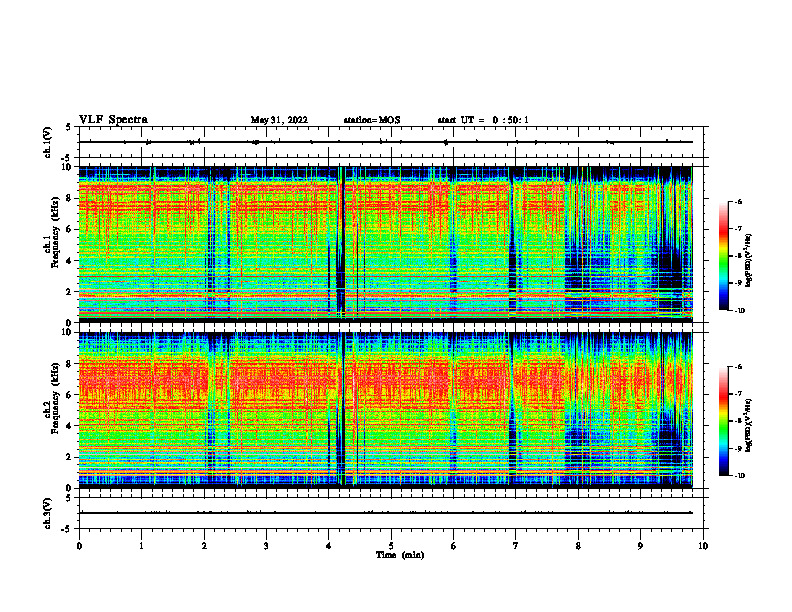Select the "May 31, 2022" date label
This screenshot has width=792, height=612.
click(x=279, y=120)
